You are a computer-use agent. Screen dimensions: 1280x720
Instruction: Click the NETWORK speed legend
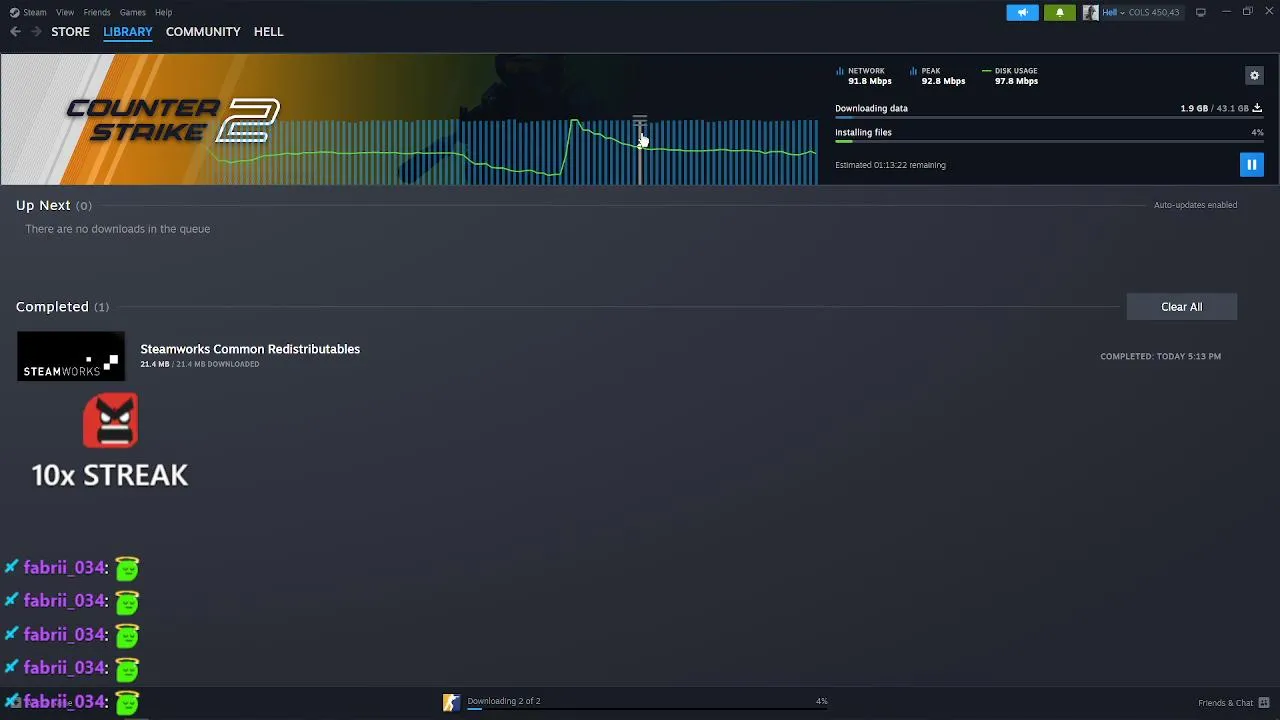(863, 76)
